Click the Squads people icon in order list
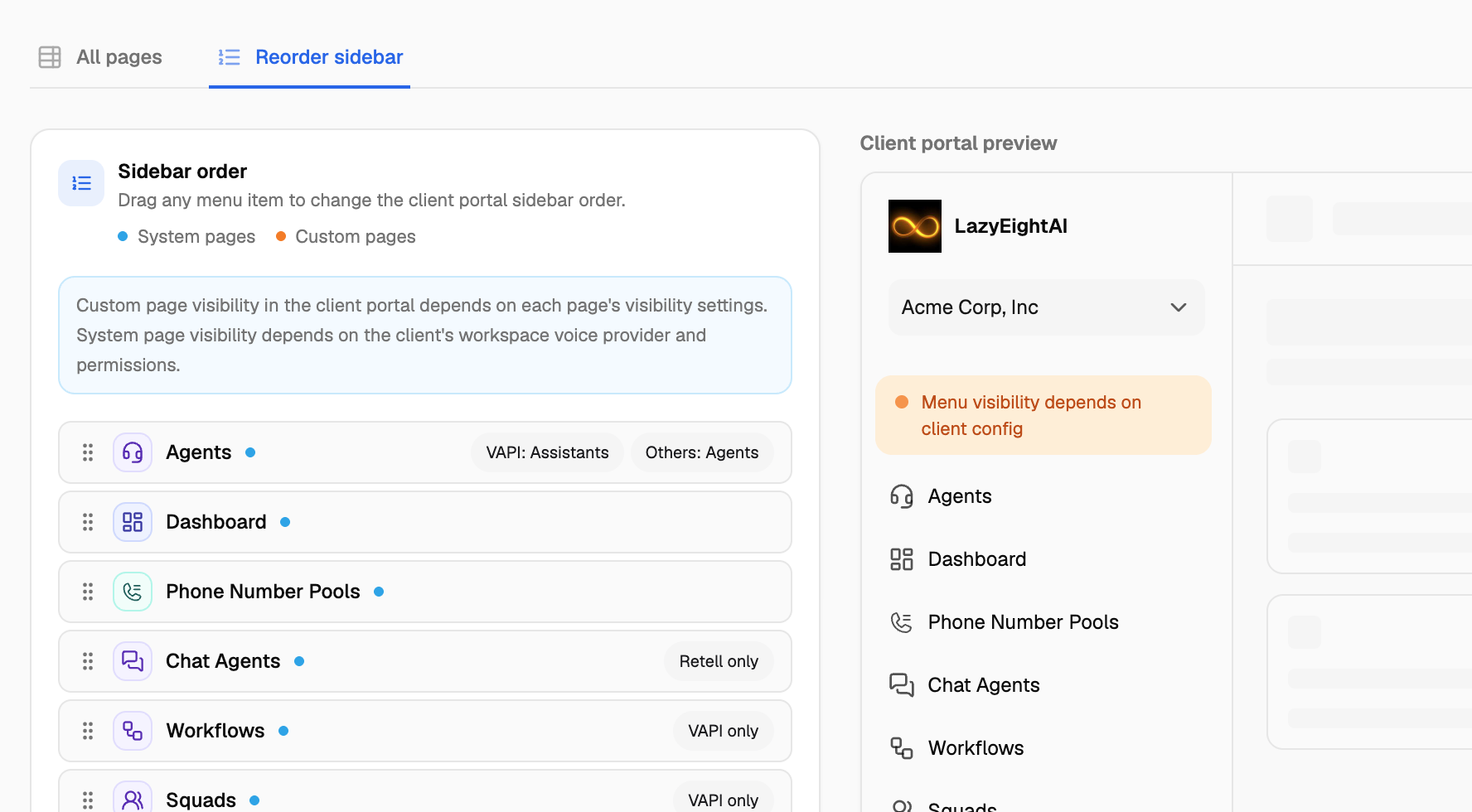This screenshot has height=812, width=1472. [x=133, y=797]
